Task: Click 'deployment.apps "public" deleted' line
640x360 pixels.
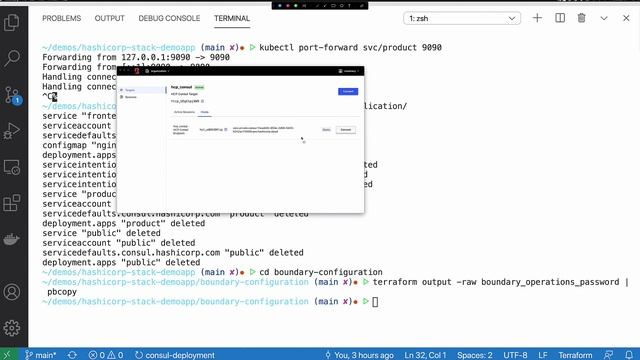Action: 121,262
